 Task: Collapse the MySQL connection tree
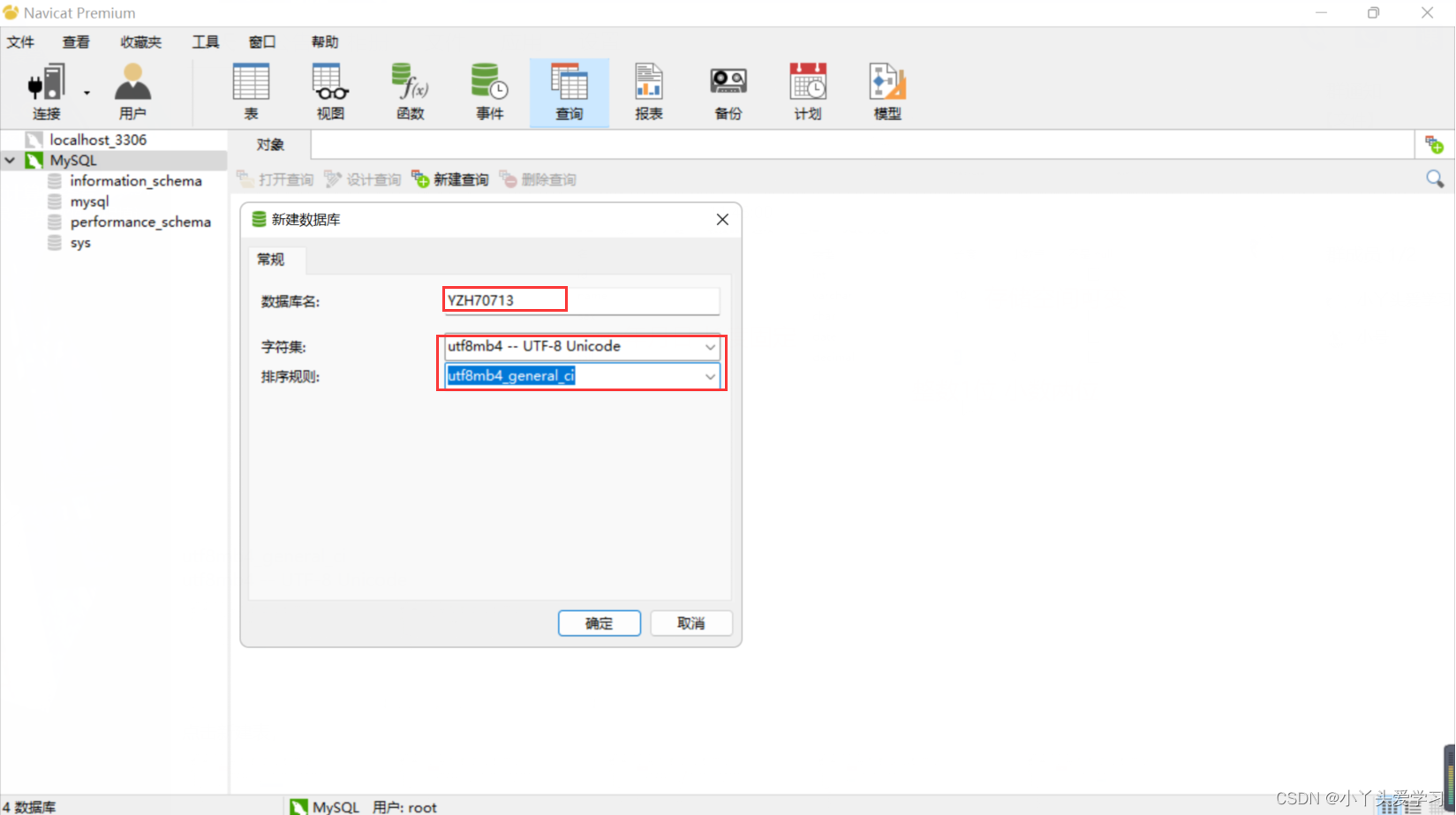coord(10,161)
